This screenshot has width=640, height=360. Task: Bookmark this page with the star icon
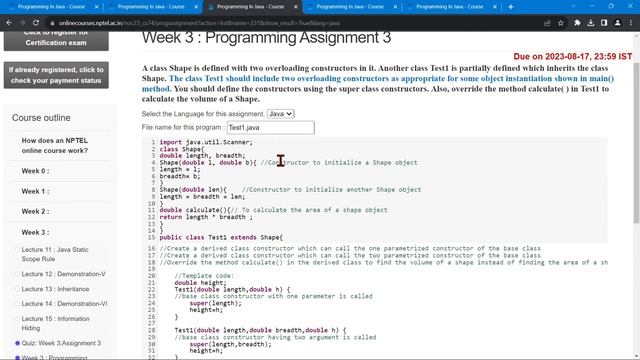561,23
